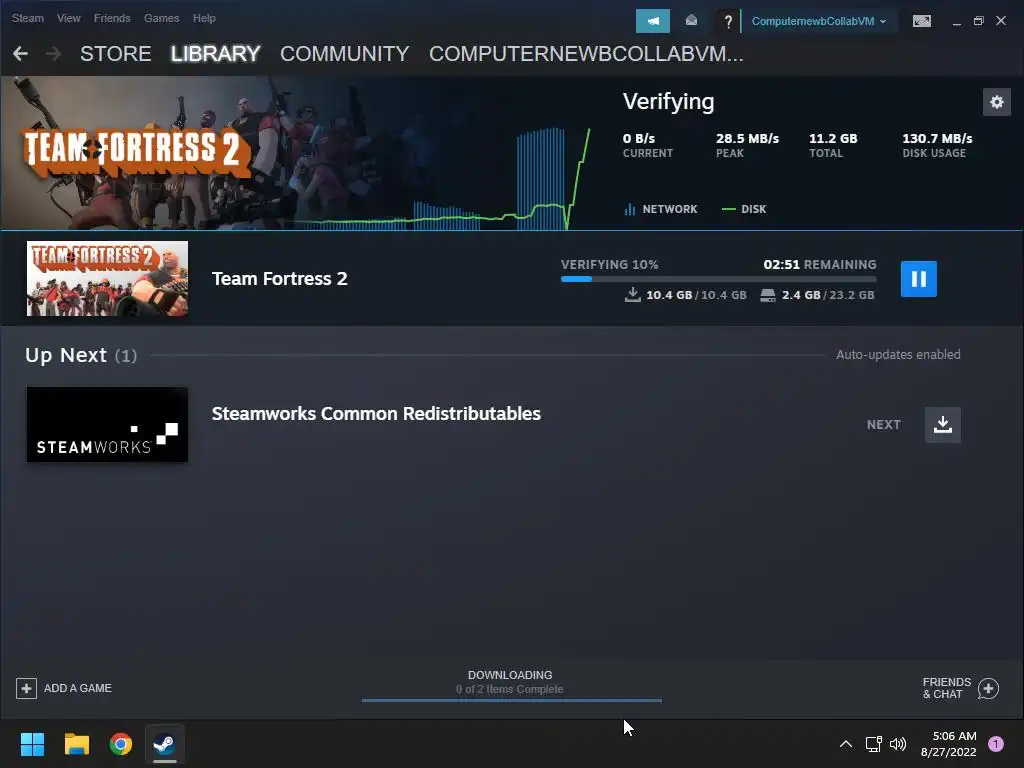The image size is (1024, 768).
Task: Click the question mark help icon
Action: 728,22
